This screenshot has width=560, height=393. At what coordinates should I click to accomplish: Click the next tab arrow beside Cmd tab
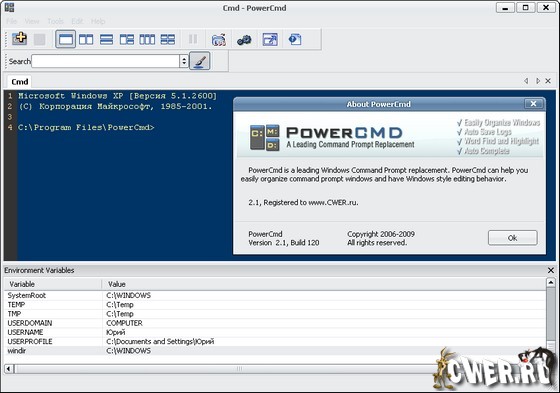[x=538, y=81]
